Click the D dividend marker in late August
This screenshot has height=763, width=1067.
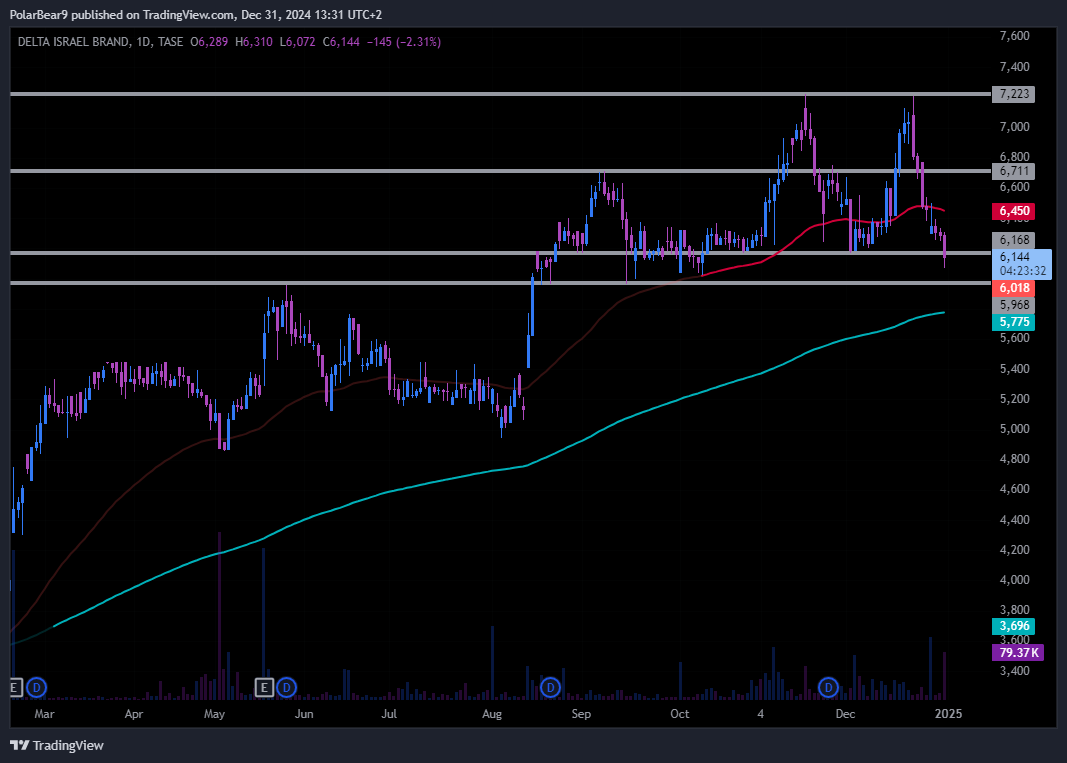(550, 687)
